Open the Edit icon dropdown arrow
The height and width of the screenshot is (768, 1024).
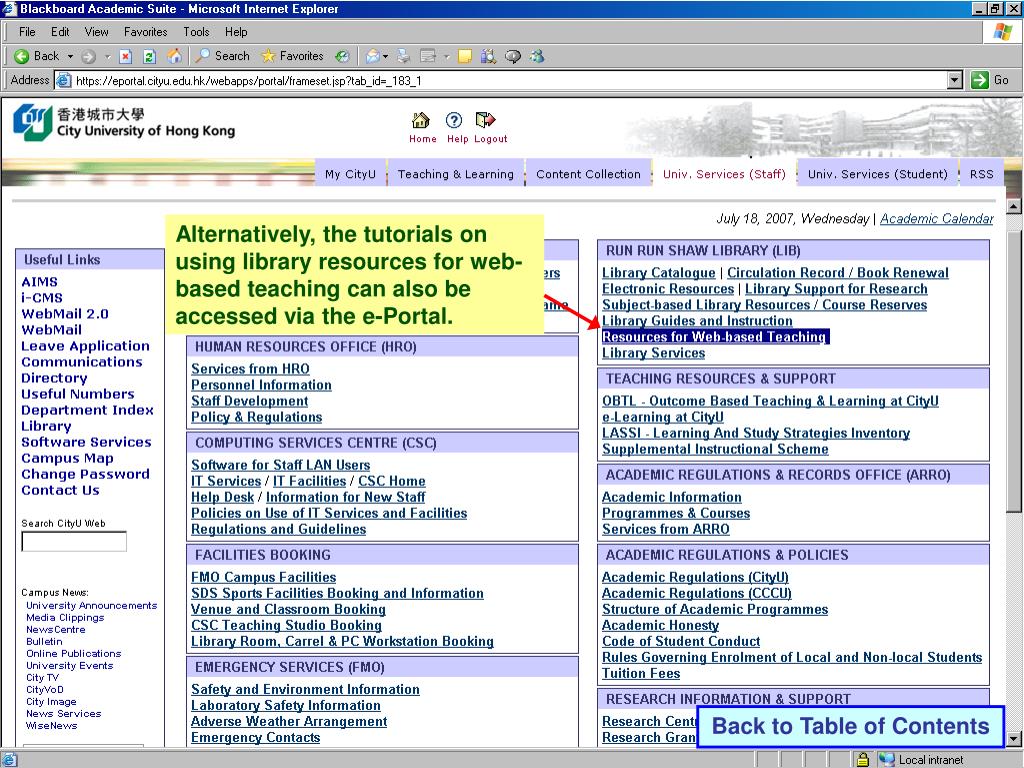tap(447, 57)
